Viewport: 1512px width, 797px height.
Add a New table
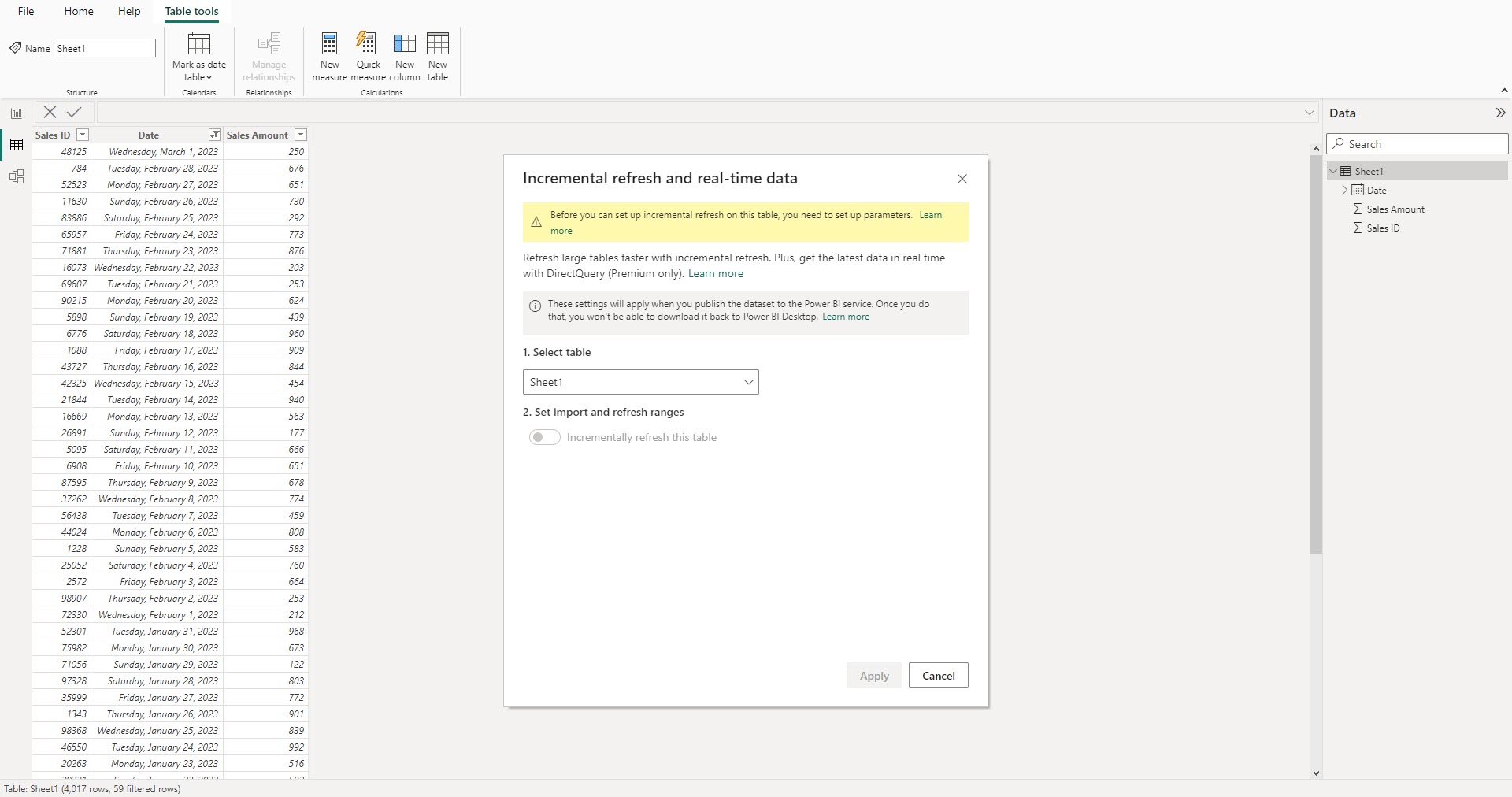tap(438, 57)
